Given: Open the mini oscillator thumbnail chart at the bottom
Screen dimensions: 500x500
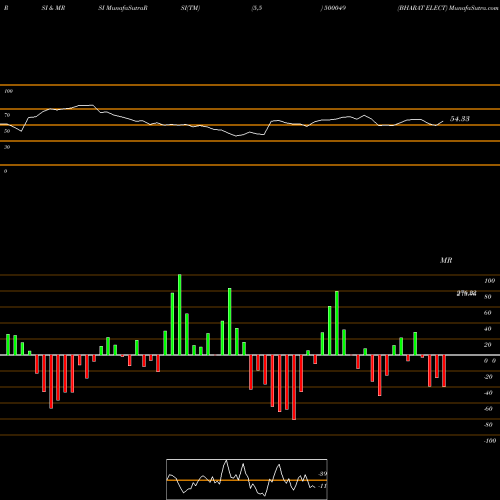Looking at the screenshot, I should tap(247, 479).
